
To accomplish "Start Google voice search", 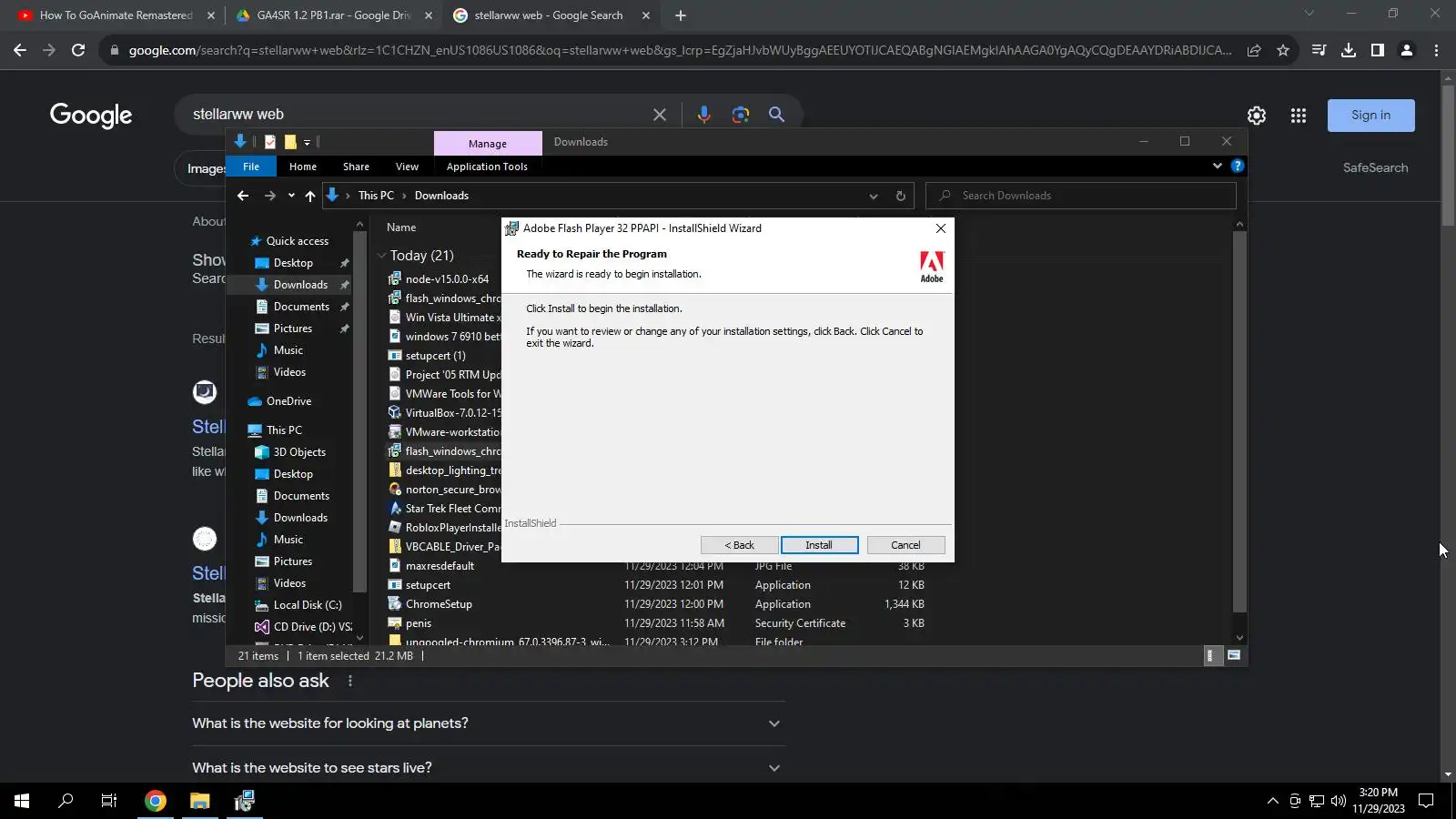I will pyautogui.click(x=703, y=115).
